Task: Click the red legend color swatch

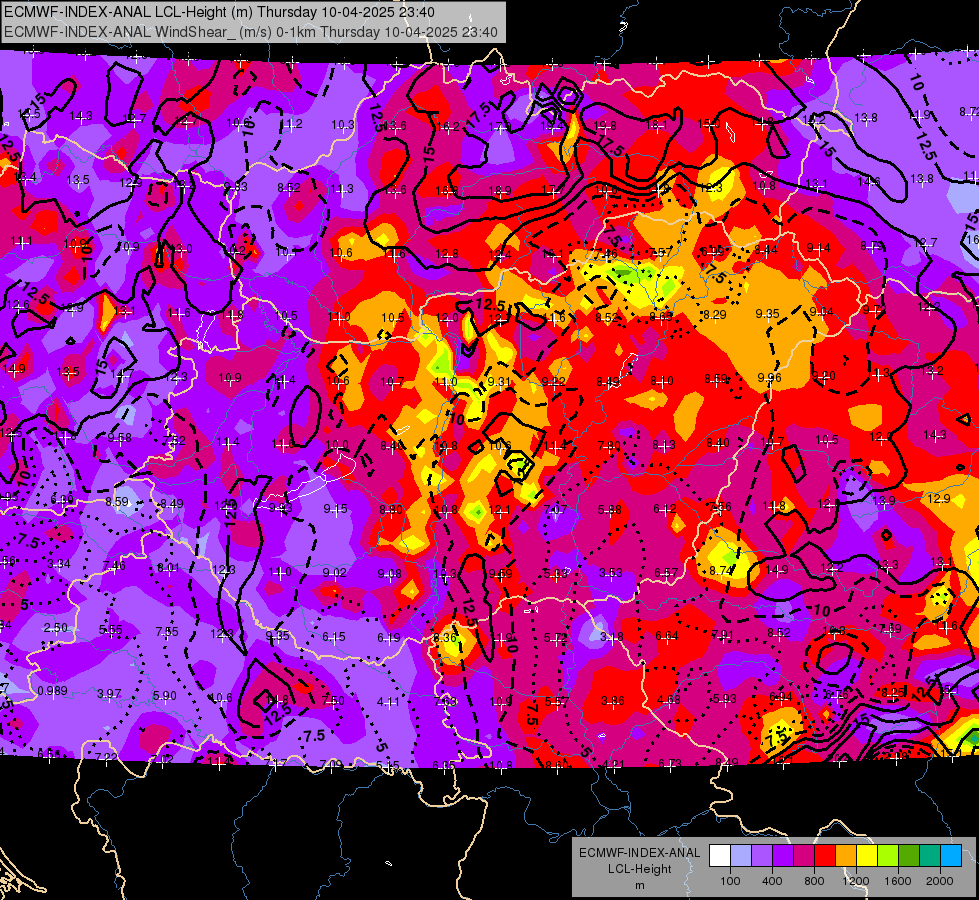Action: [x=825, y=855]
